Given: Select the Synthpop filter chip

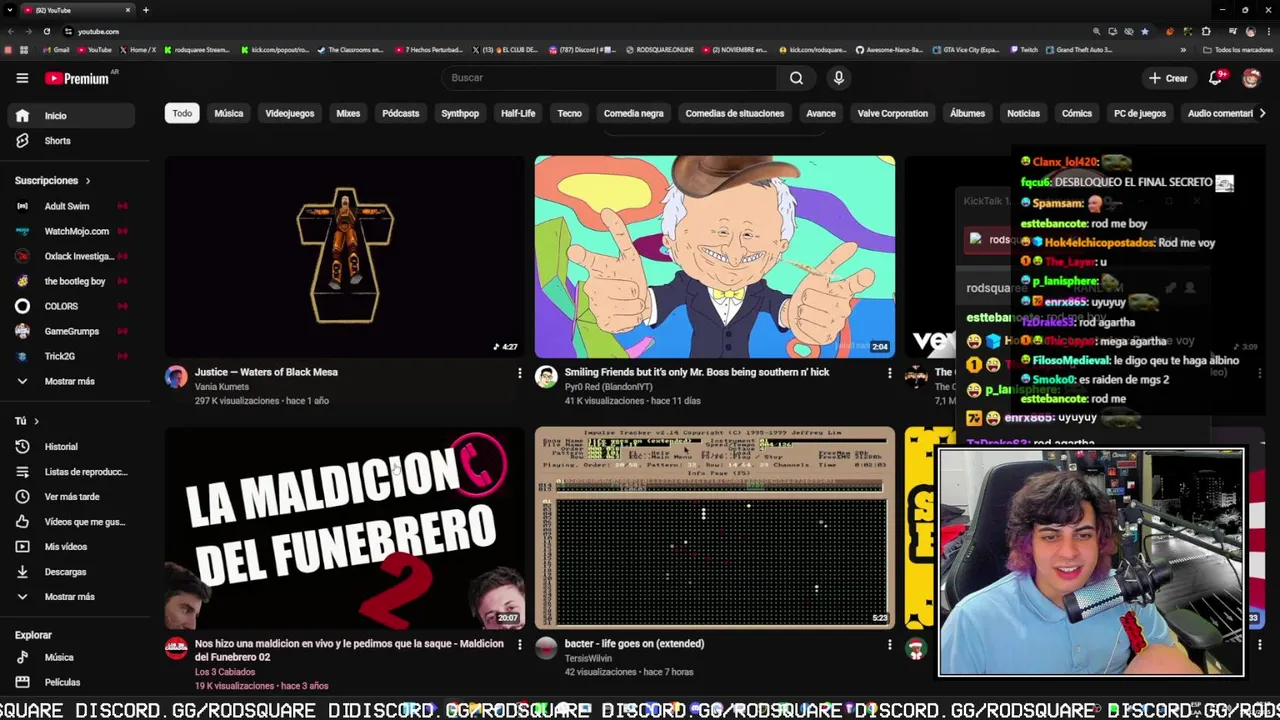Looking at the screenshot, I should point(460,113).
